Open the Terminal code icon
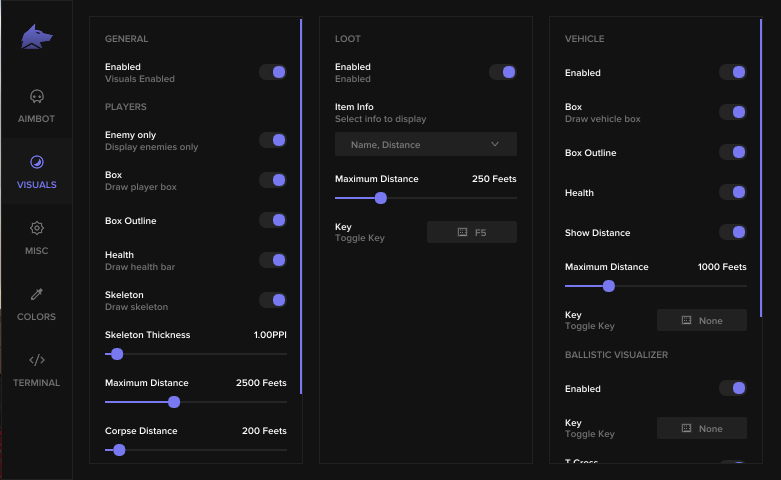The height and width of the screenshot is (480, 781). pos(37,360)
